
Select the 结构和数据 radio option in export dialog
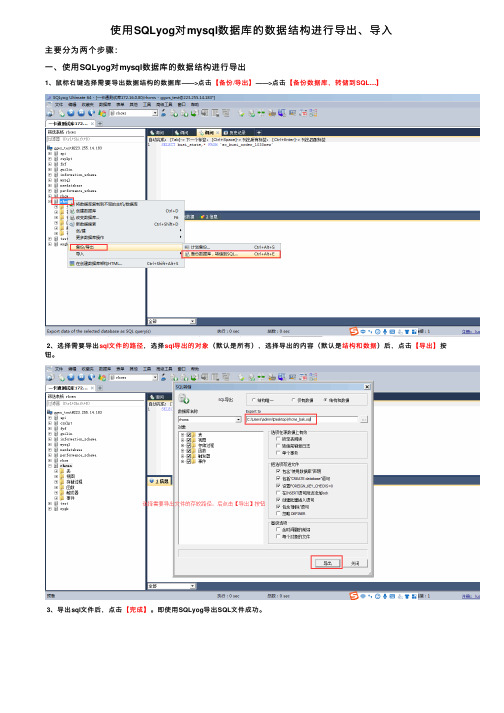click(x=326, y=400)
